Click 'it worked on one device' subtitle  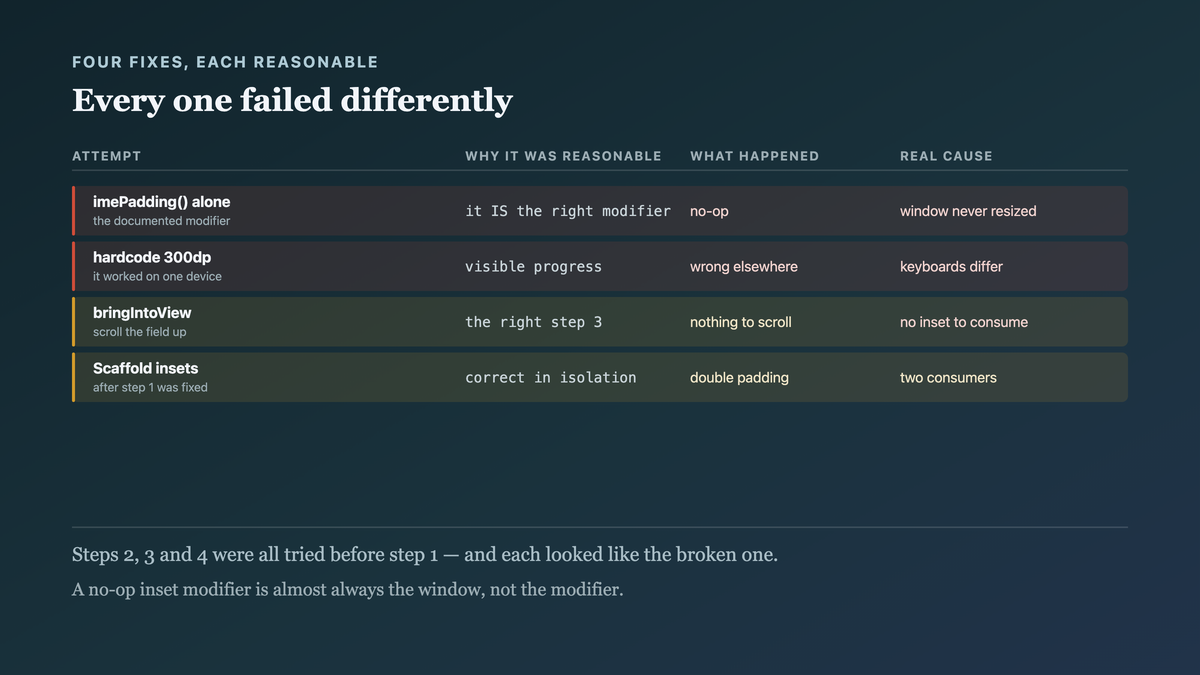157,276
